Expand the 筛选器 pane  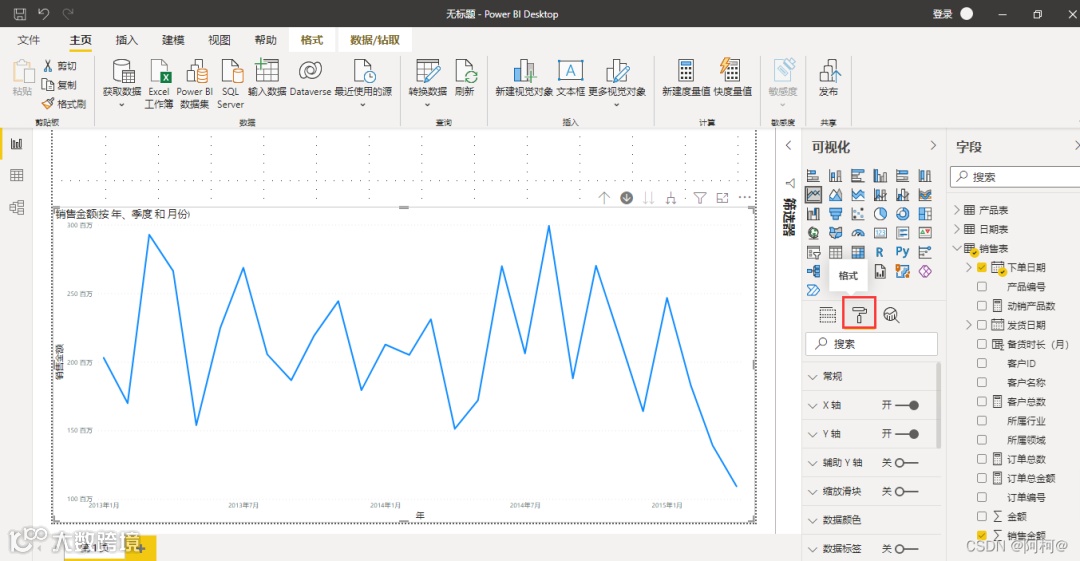click(789, 145)
